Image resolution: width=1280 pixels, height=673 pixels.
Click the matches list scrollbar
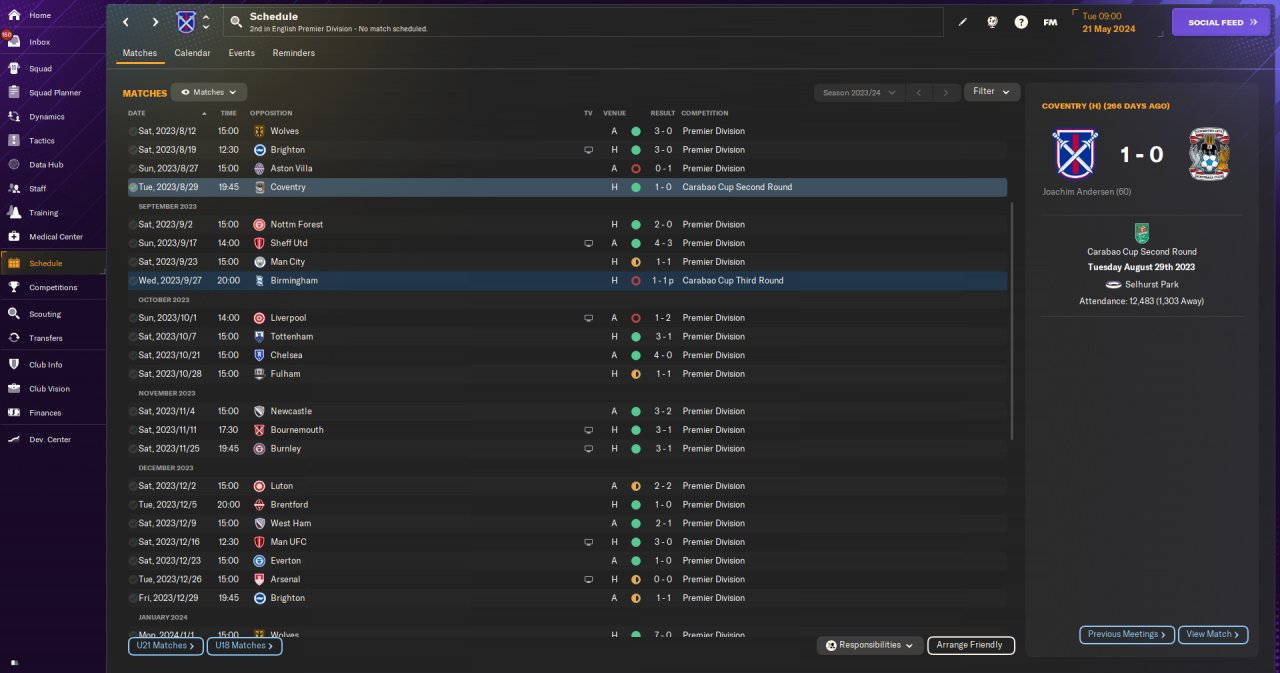tap(1012, 320)
